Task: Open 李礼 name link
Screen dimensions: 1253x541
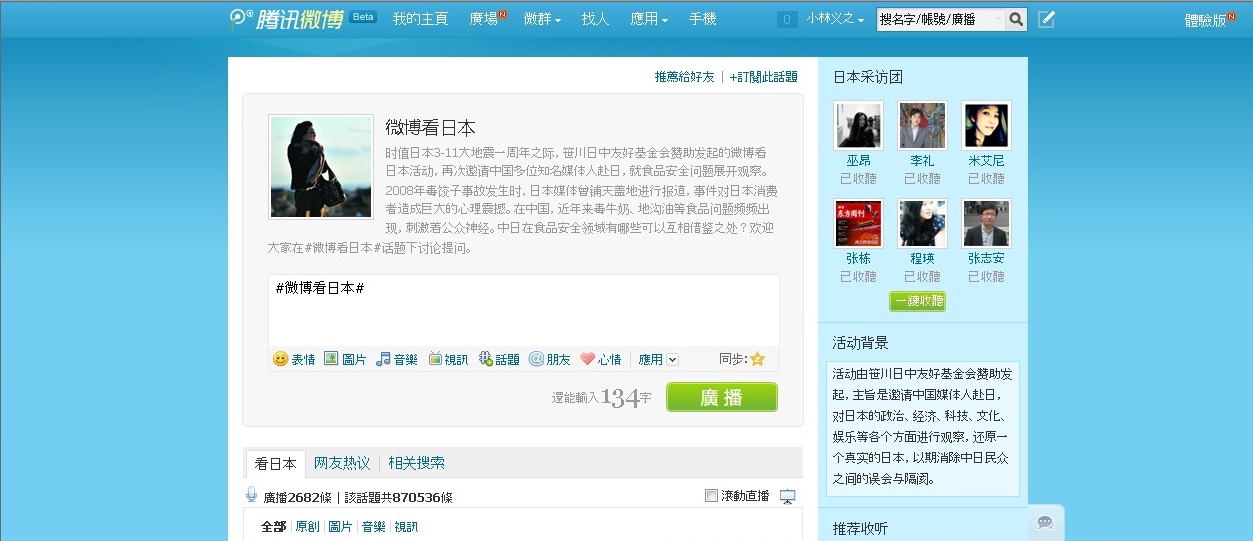Action: [922, 161]
